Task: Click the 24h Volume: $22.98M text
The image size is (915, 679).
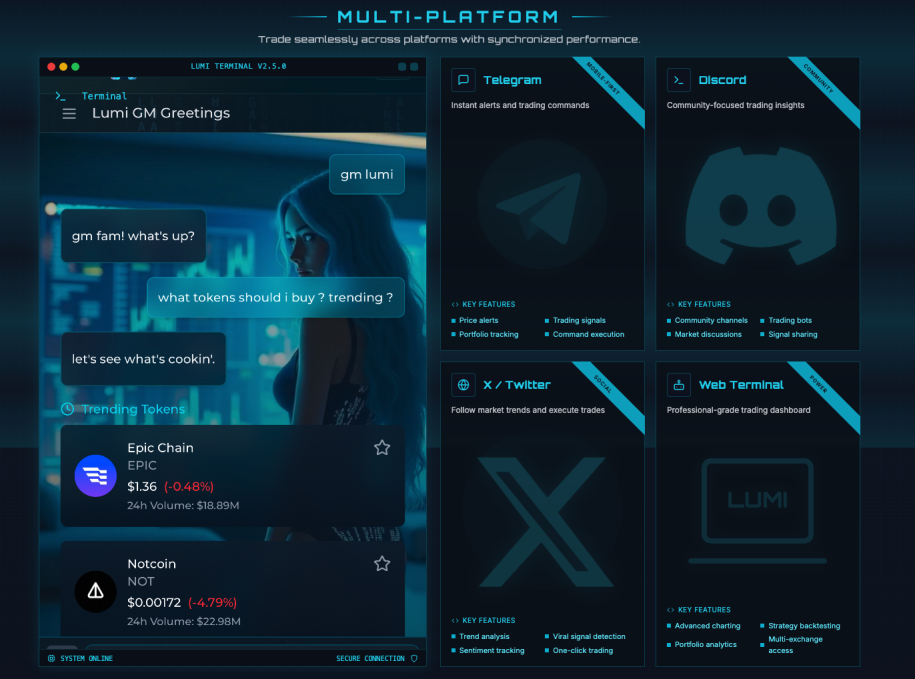Action: tap(184, 621)
